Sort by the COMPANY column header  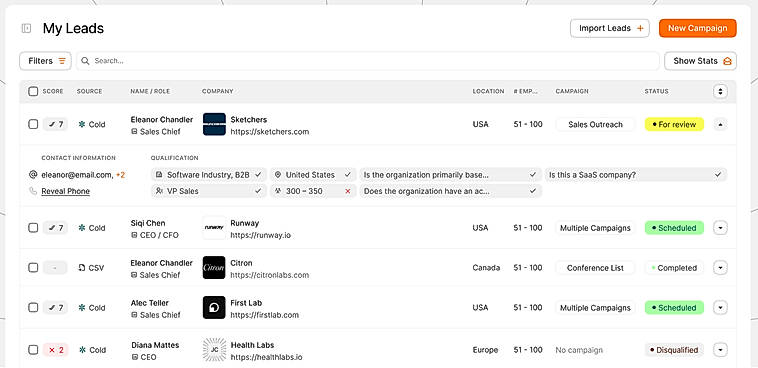[218, 91]
